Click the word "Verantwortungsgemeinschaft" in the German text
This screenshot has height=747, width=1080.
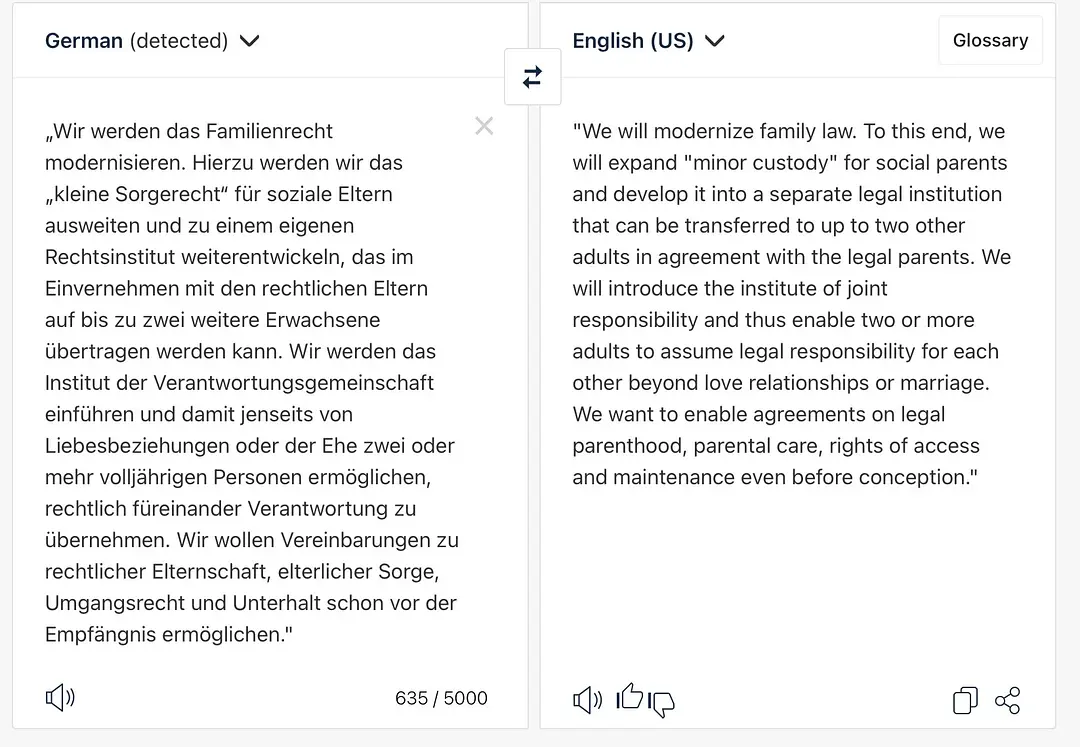(293, 383)
